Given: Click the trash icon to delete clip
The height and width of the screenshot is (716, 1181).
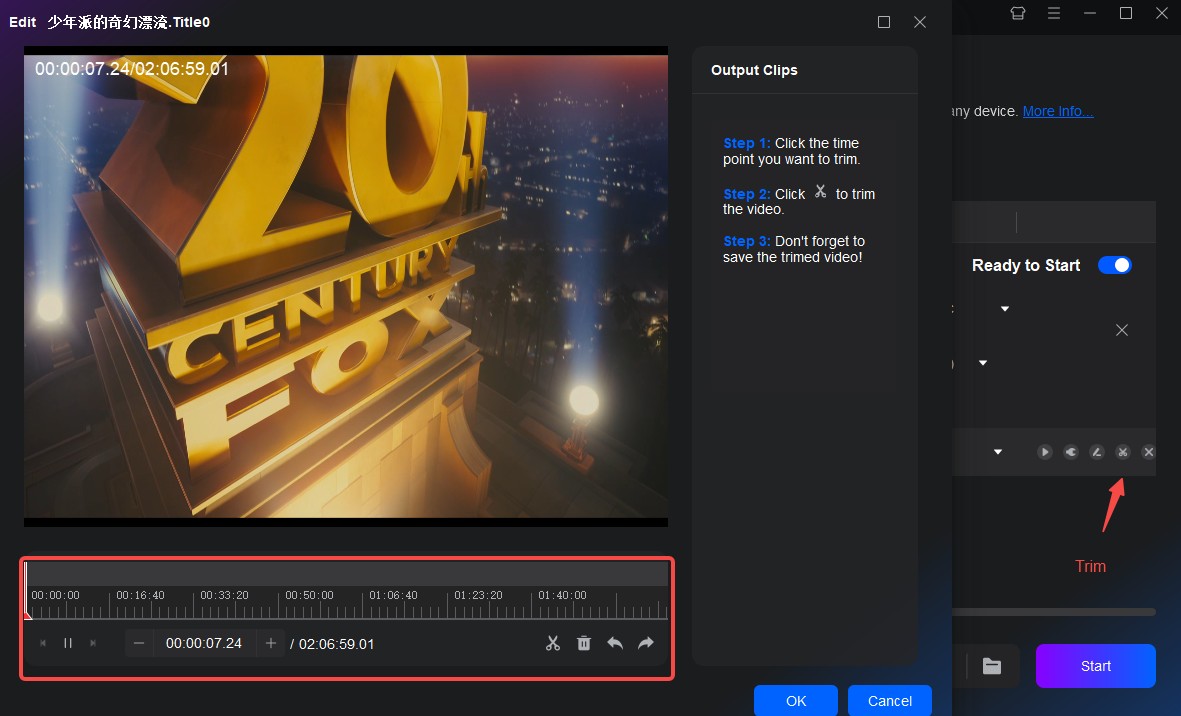Looking at the screenshot, I should [x=583, y=643].
